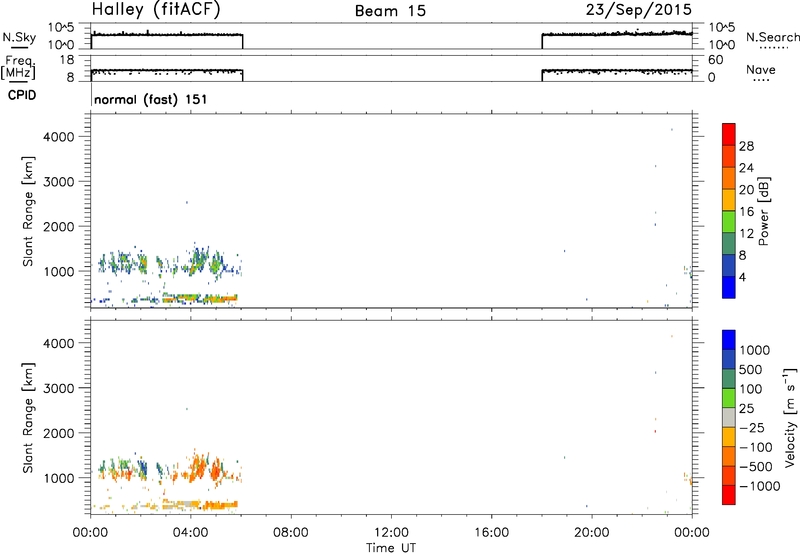Select the 20 label on power colorbar
Viewport: 800px width, 554px height.
(746, 190)
